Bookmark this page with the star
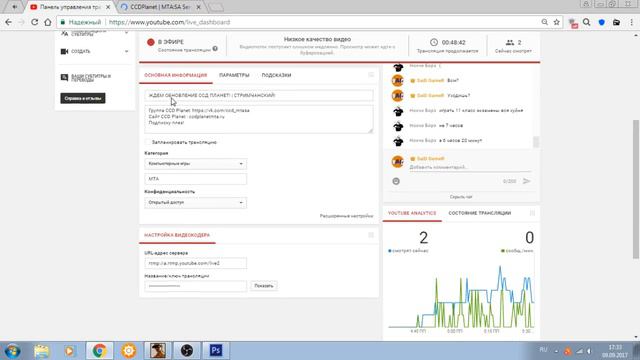The image size is (640, 360). pyautogui.click(x=556, y=22)
